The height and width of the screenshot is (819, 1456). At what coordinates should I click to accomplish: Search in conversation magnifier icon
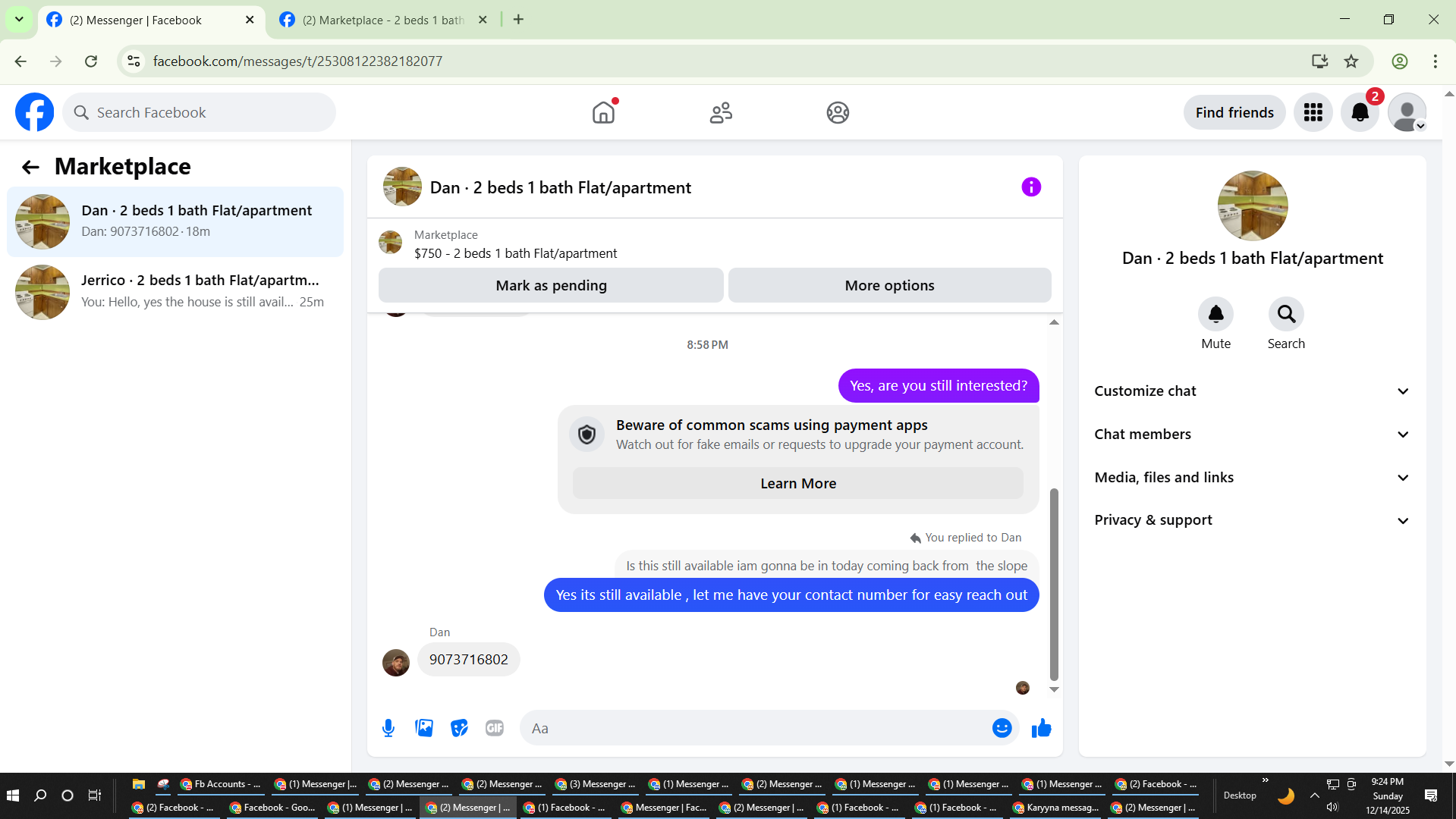[x=1286, y=314]
